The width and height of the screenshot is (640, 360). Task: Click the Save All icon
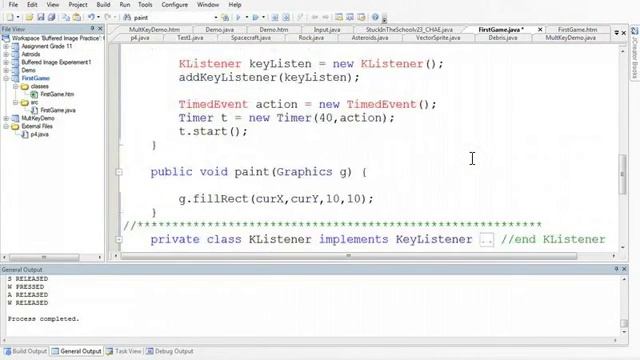51,17
